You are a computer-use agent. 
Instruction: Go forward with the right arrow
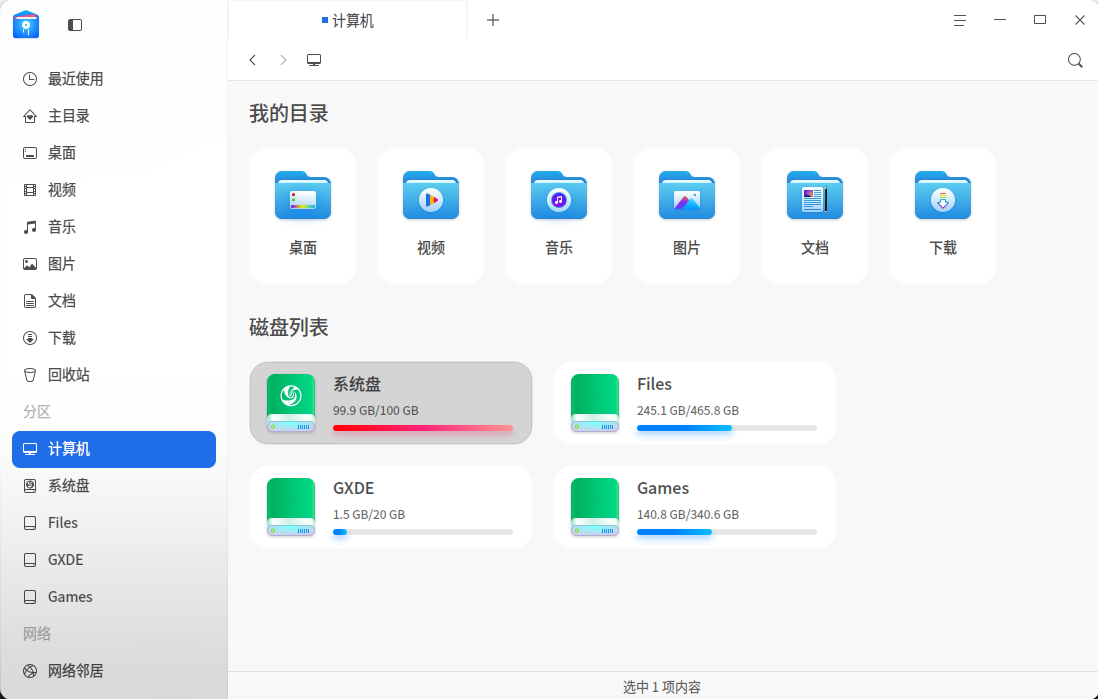[x=283, y=60]
